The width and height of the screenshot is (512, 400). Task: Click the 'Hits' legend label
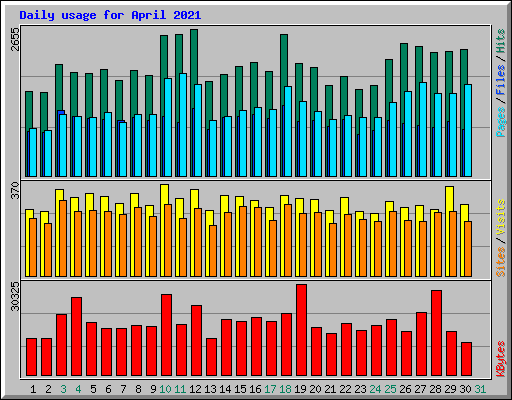tap(501, 41)
